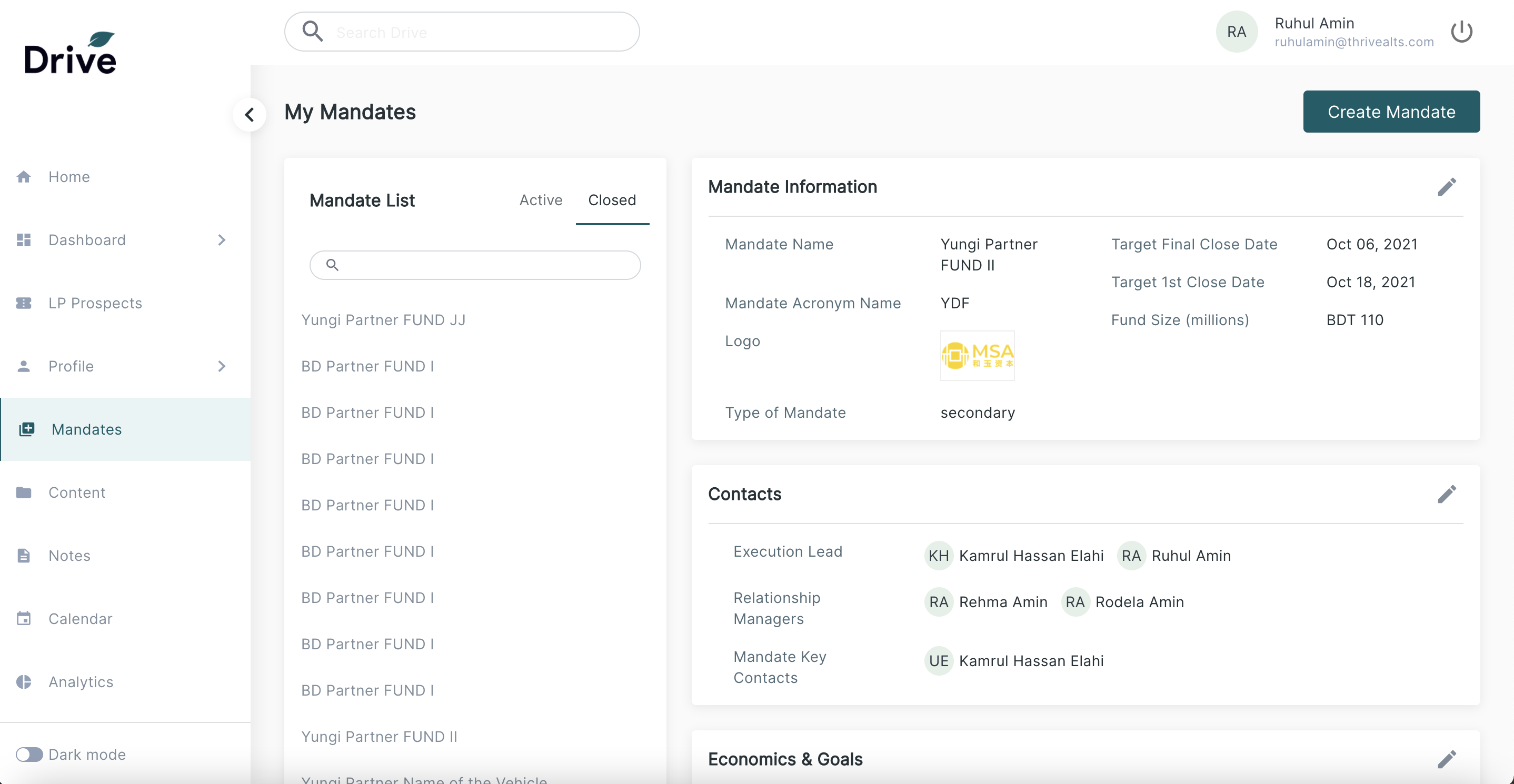Screen dimensions: 1514x784
Task: Edit Economics & Goals with pencil icon
Action: tap(1447, 759)
